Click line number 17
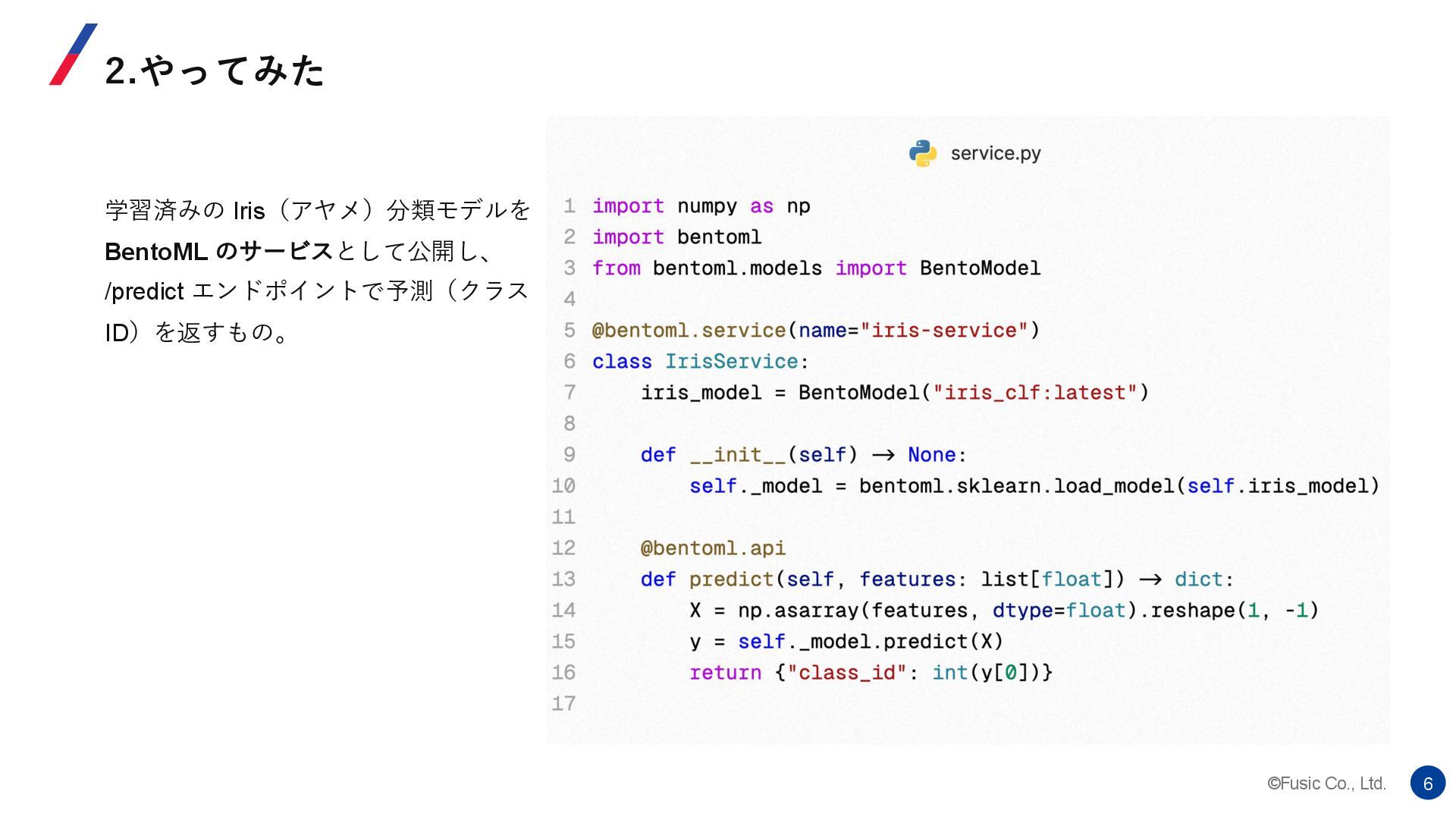This screenshot has width=1456, height=819. [563, 704]
